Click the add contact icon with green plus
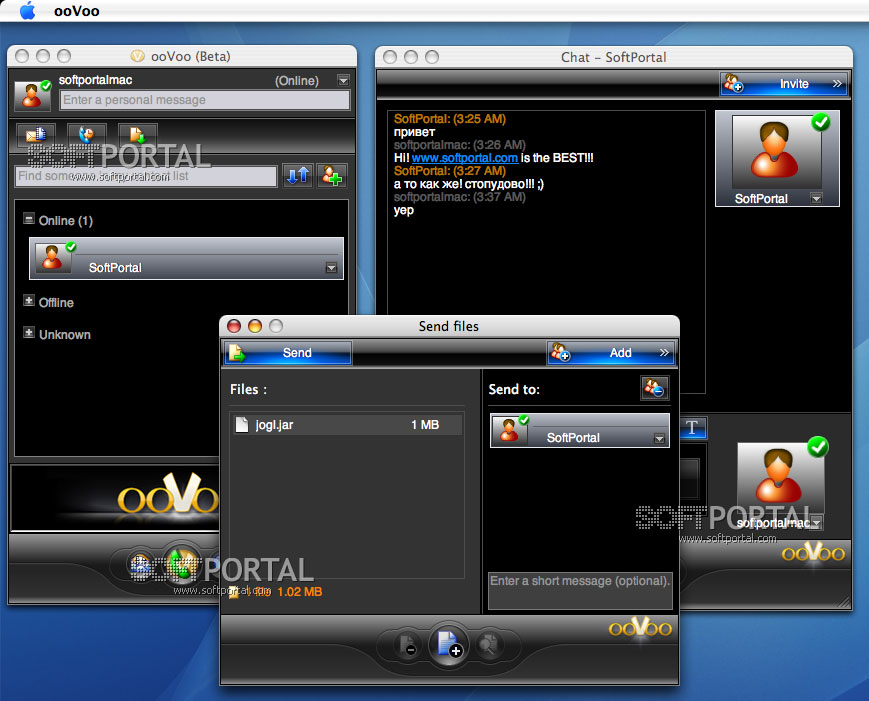Viewport: 869px width, 701px height. (332, 176)
